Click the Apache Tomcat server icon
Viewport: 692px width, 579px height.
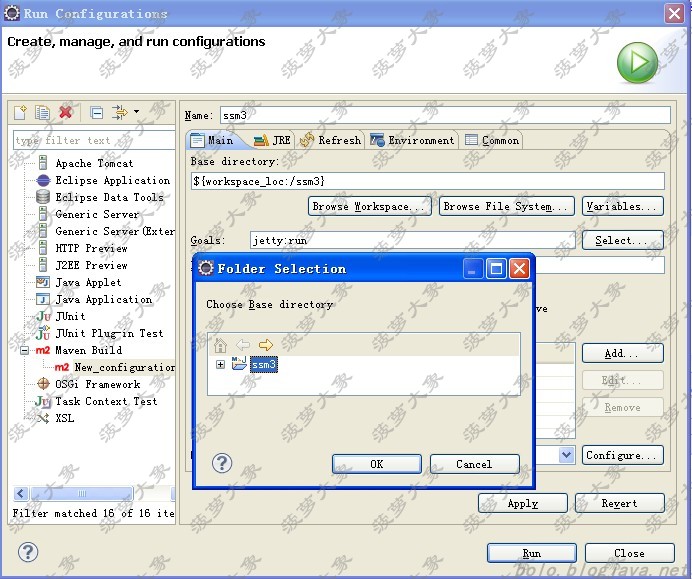[x=43, y=163]
